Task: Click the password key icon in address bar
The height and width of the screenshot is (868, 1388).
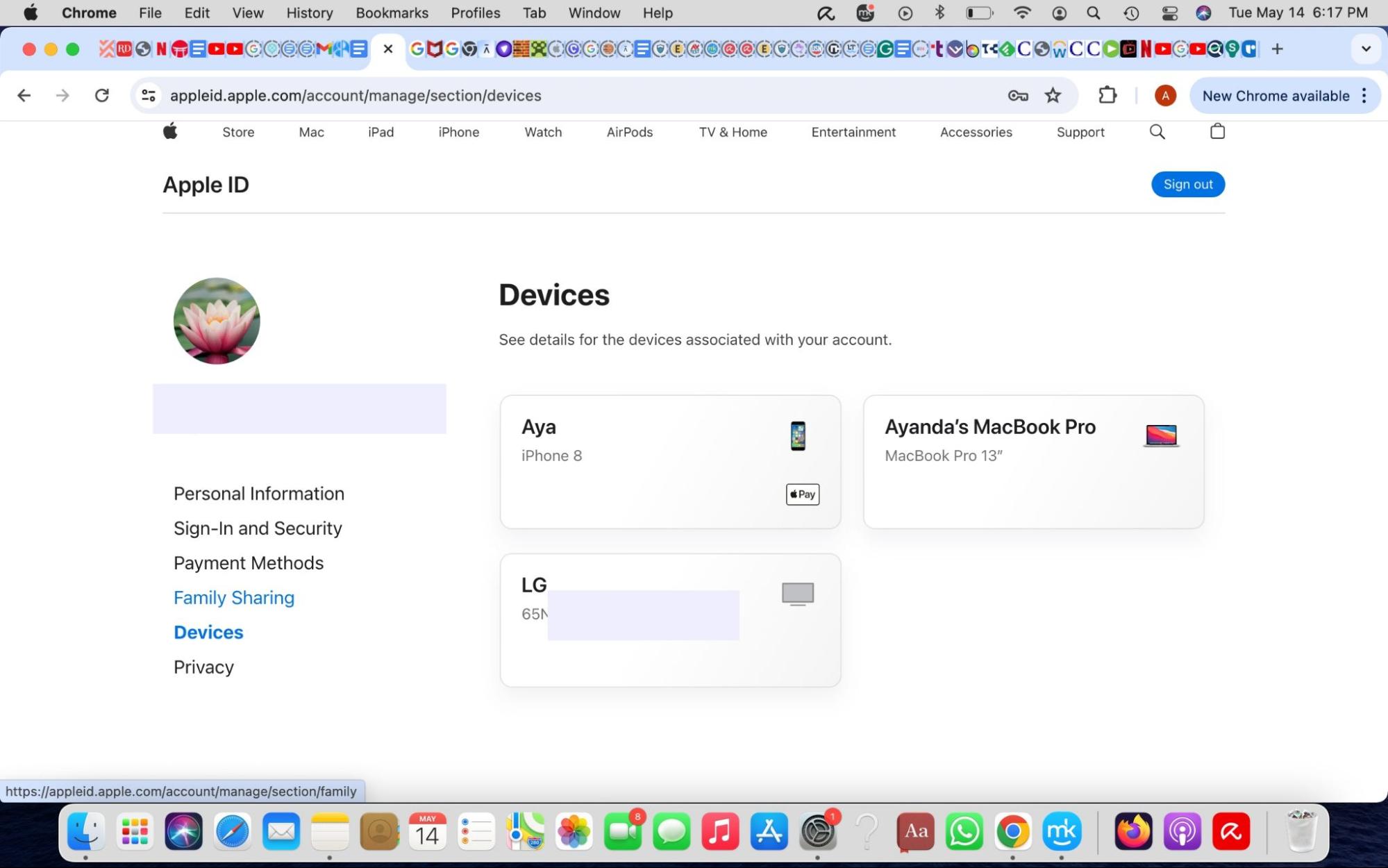Action: point(1018,96)
